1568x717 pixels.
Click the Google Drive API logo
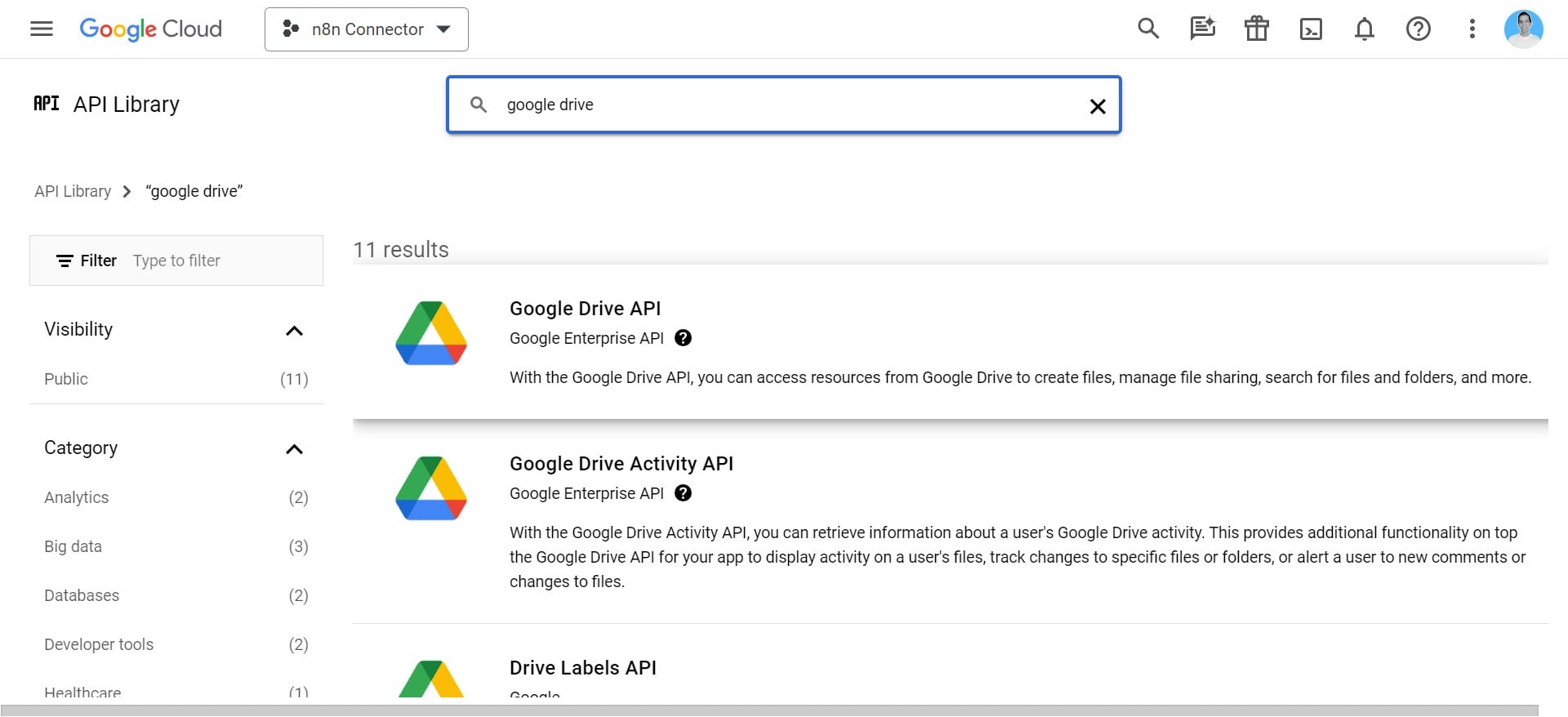(431, 333)
